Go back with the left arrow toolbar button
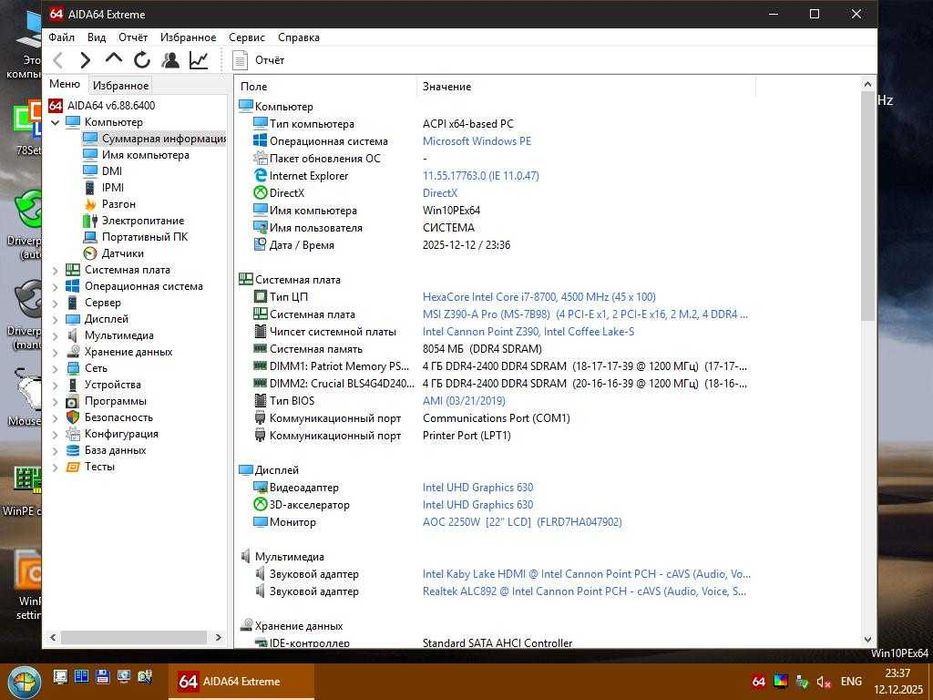Image resolution: width=933 pixels, height=700 pixels. [x=58, y=60]
